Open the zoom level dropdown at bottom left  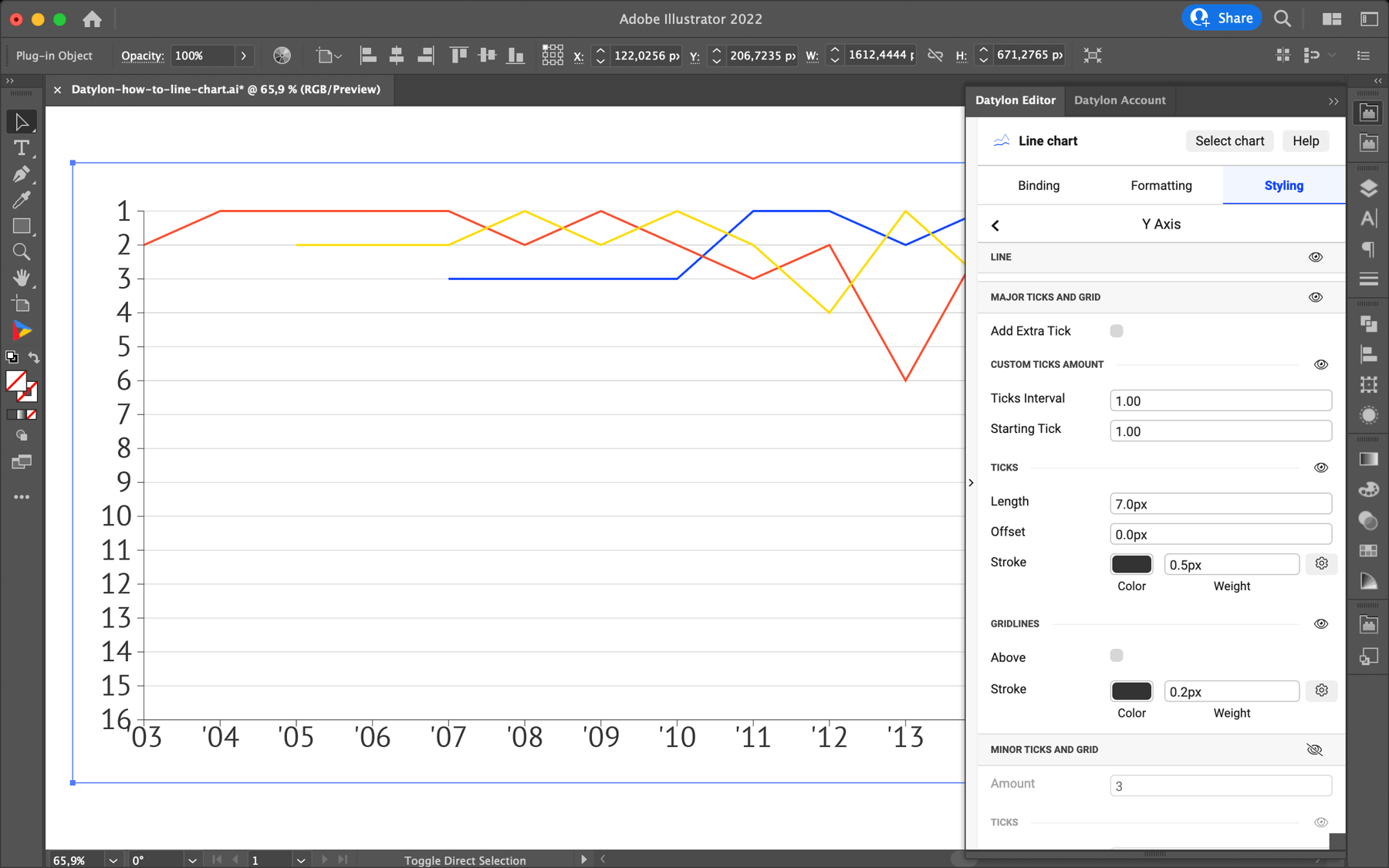click(x=113, y=860)
